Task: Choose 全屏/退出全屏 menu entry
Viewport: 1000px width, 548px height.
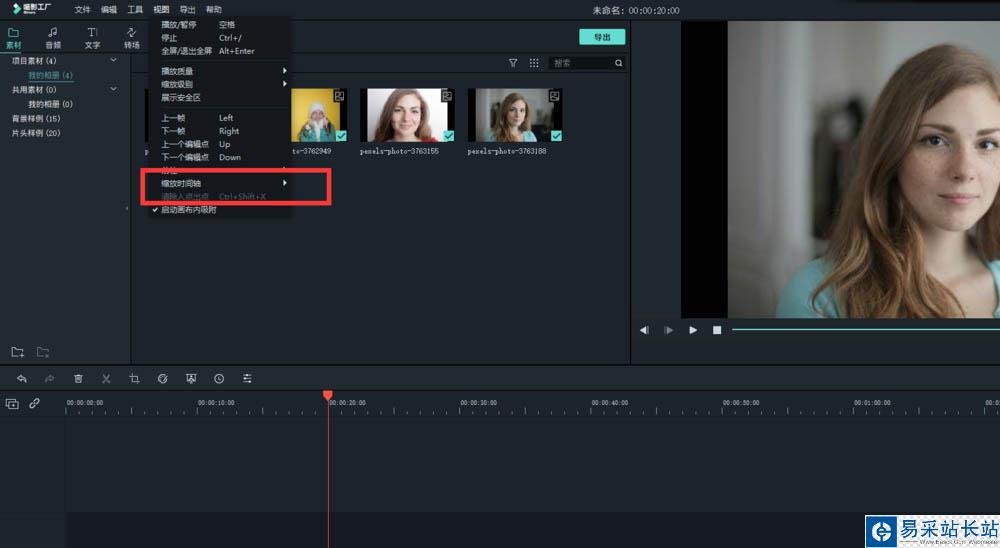Action: [220, 51]
